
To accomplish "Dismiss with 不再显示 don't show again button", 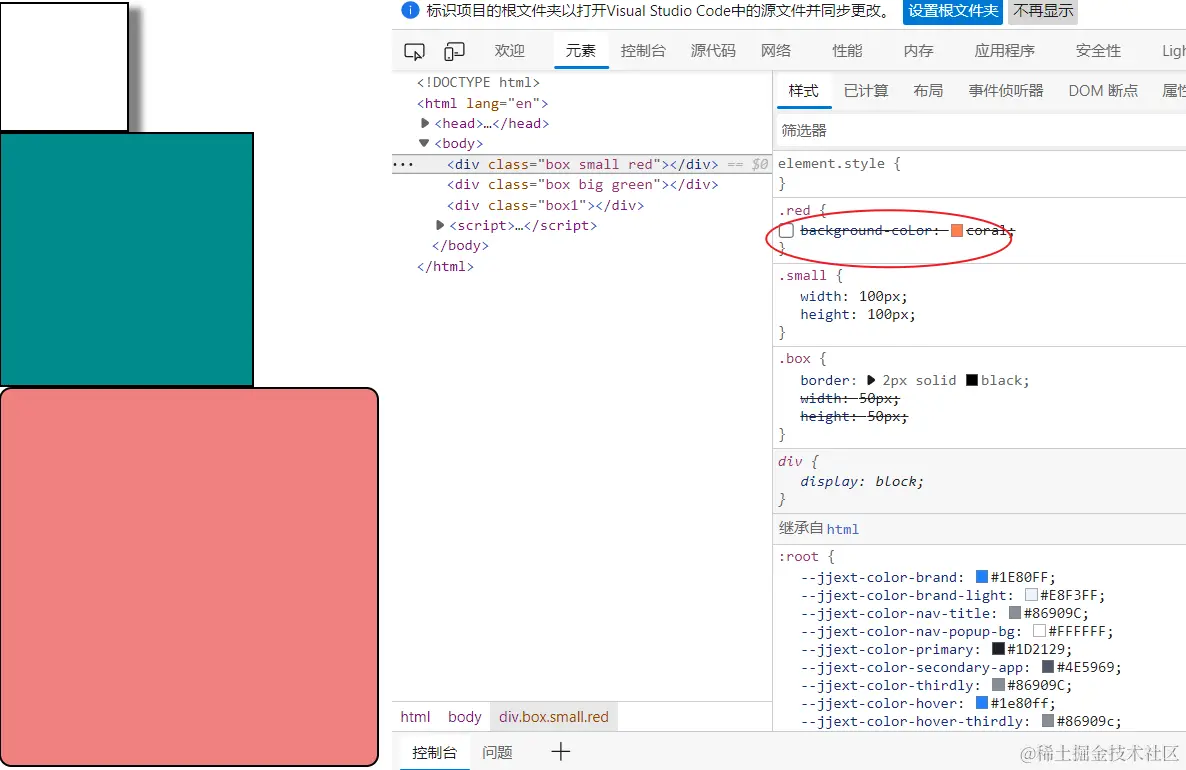I will [1043, 11].
